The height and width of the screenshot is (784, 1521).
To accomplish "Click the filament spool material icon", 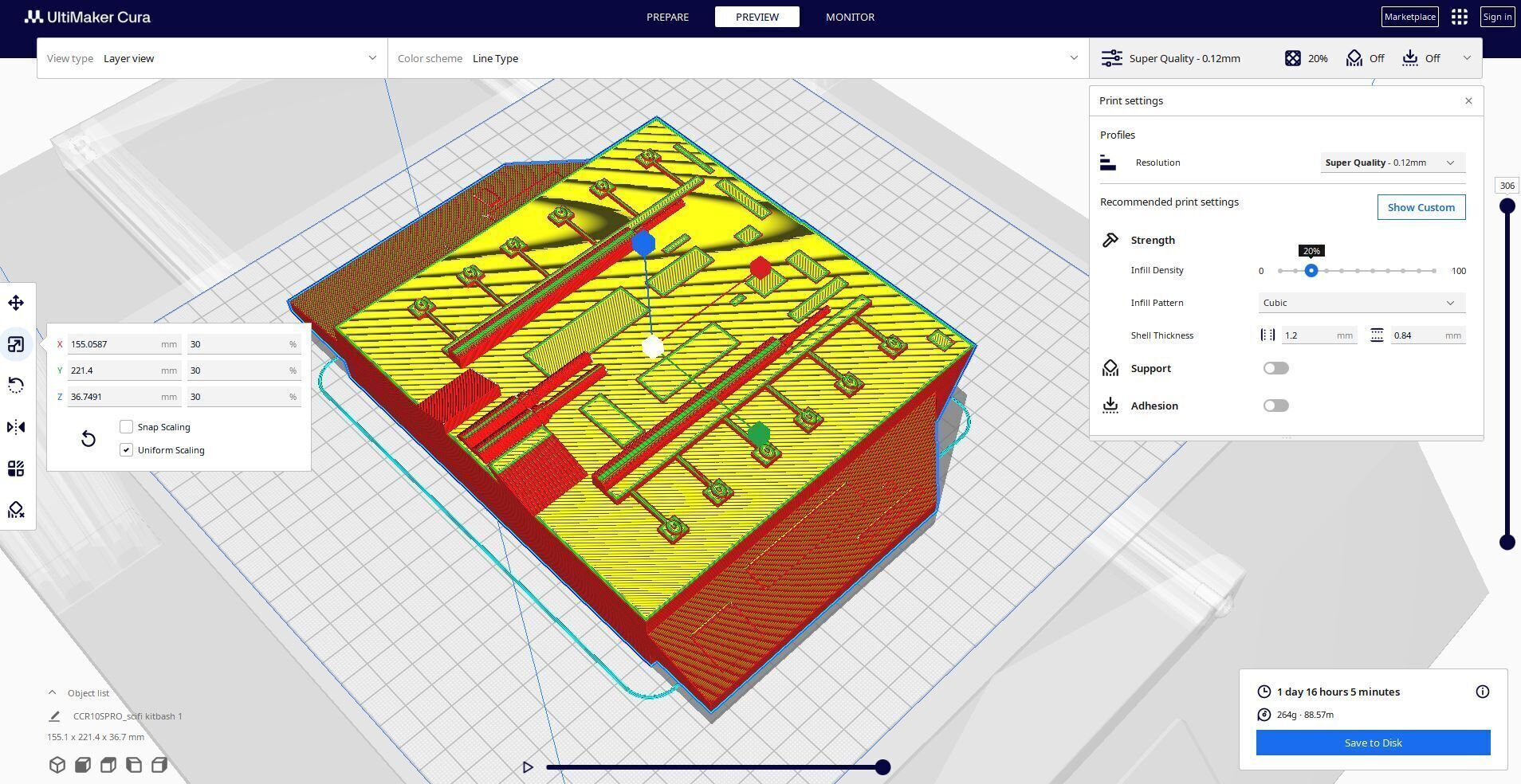I will [x=1264, y=715].
